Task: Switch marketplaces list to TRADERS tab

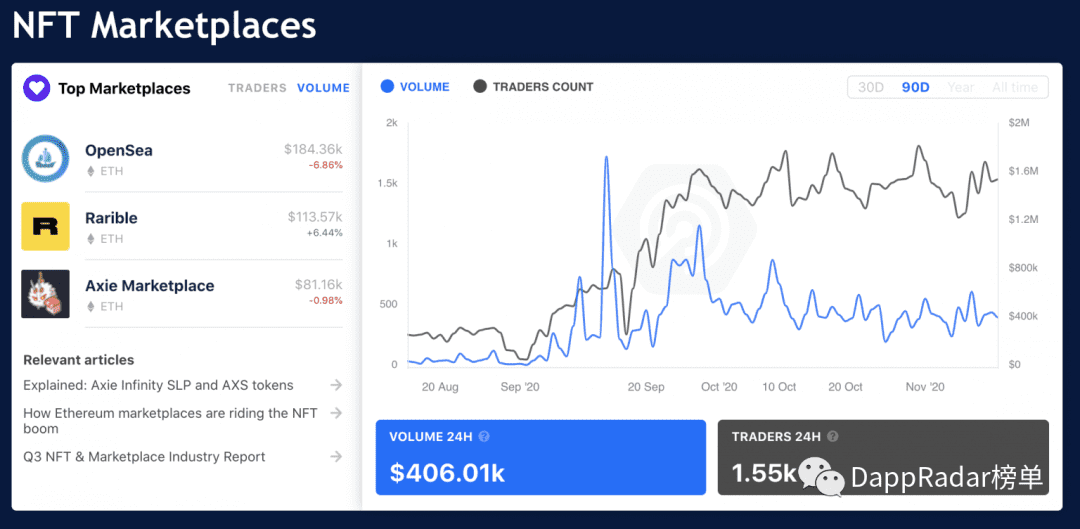Action: tap(257, 88)
